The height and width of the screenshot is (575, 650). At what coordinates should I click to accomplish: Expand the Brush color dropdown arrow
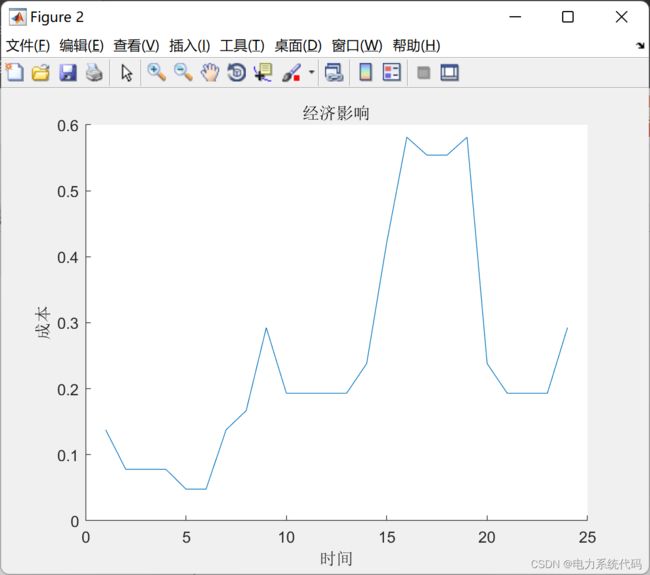click(311, 72)
